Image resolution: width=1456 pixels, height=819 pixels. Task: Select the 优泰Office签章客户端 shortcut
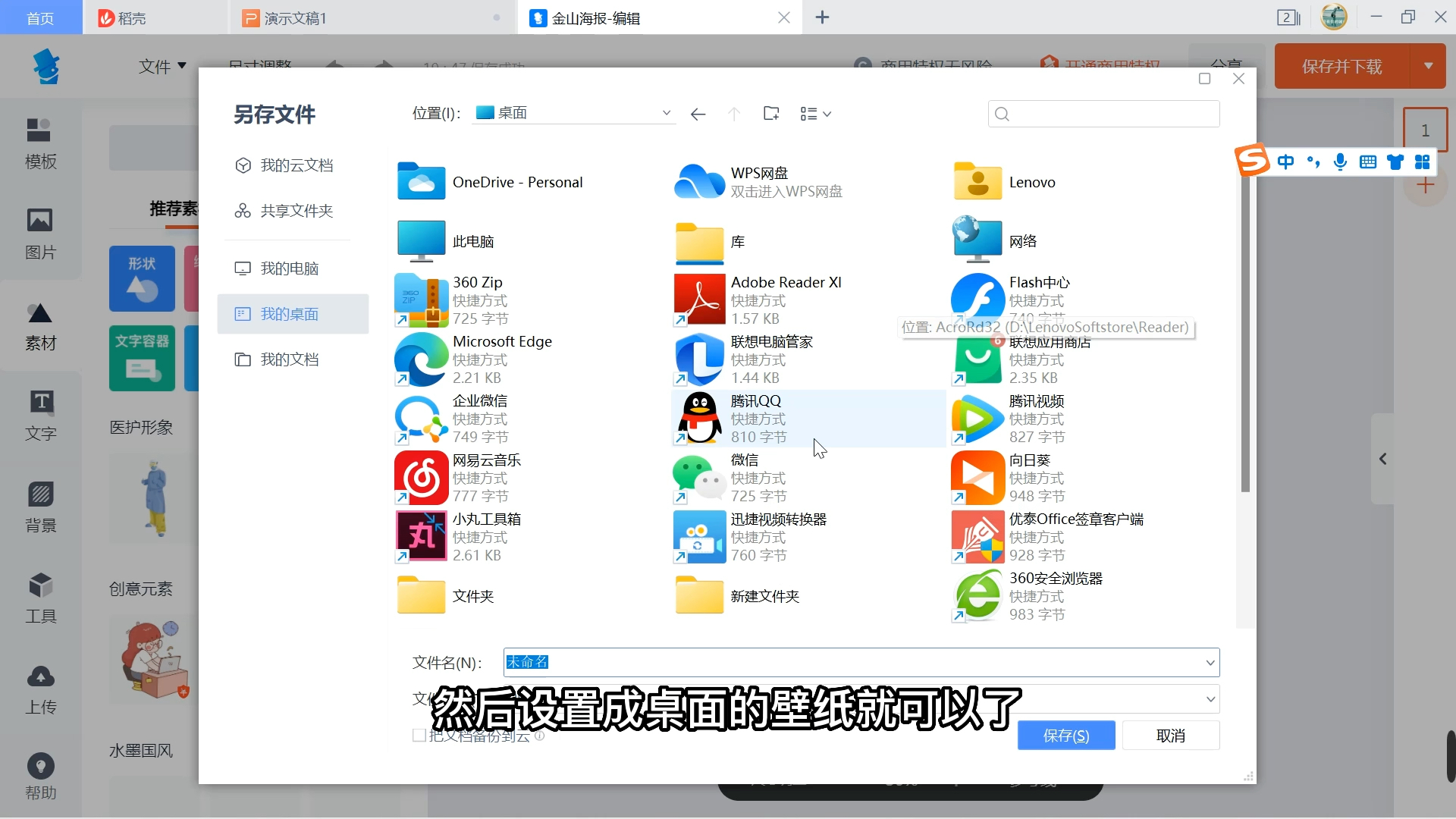tap(1048, 537)
